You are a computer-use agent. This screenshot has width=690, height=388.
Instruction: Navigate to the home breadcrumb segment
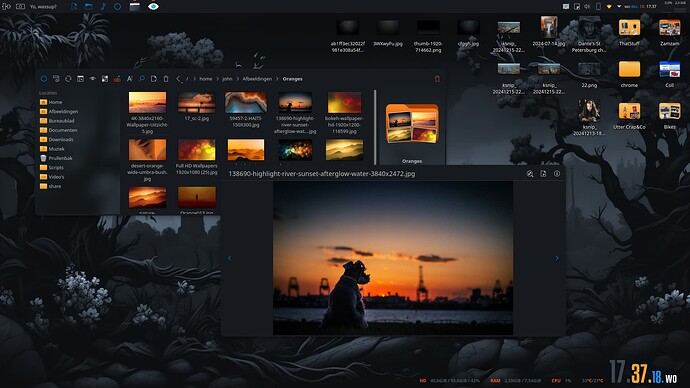(206, 79)
